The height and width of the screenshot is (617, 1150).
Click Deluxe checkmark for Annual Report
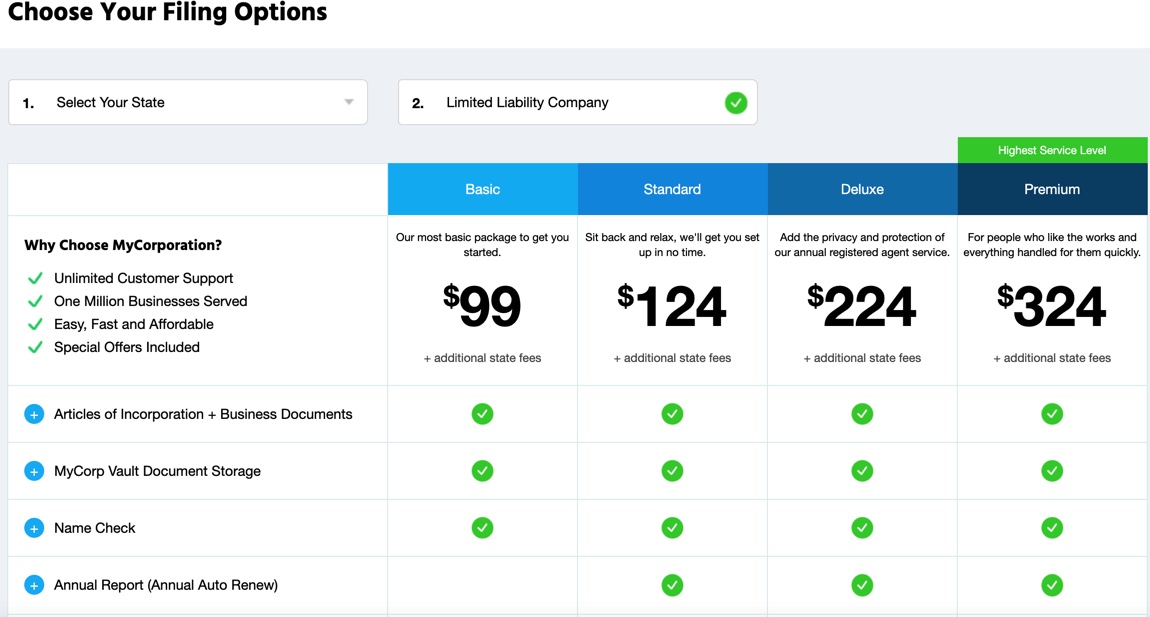tap(862, 585)
